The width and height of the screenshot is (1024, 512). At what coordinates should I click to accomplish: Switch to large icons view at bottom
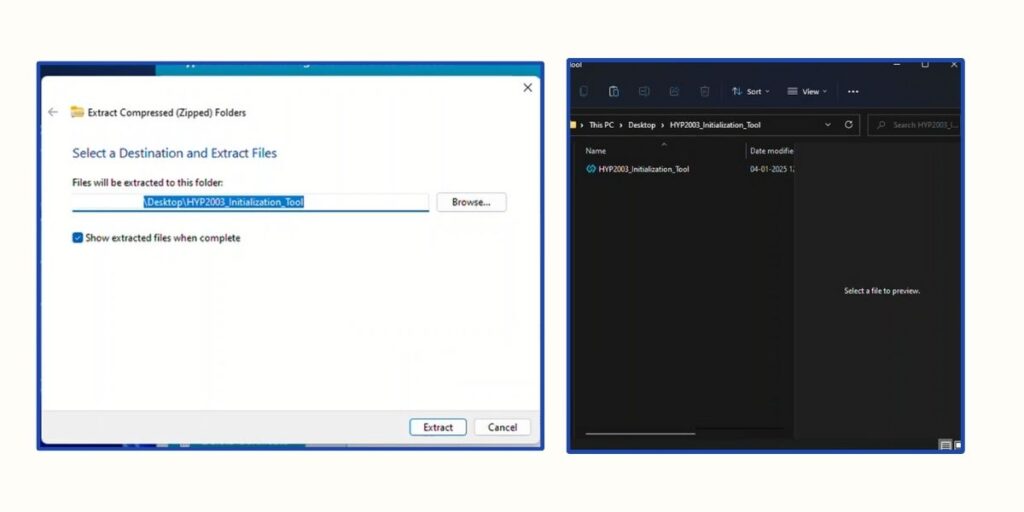click(957, 445)
